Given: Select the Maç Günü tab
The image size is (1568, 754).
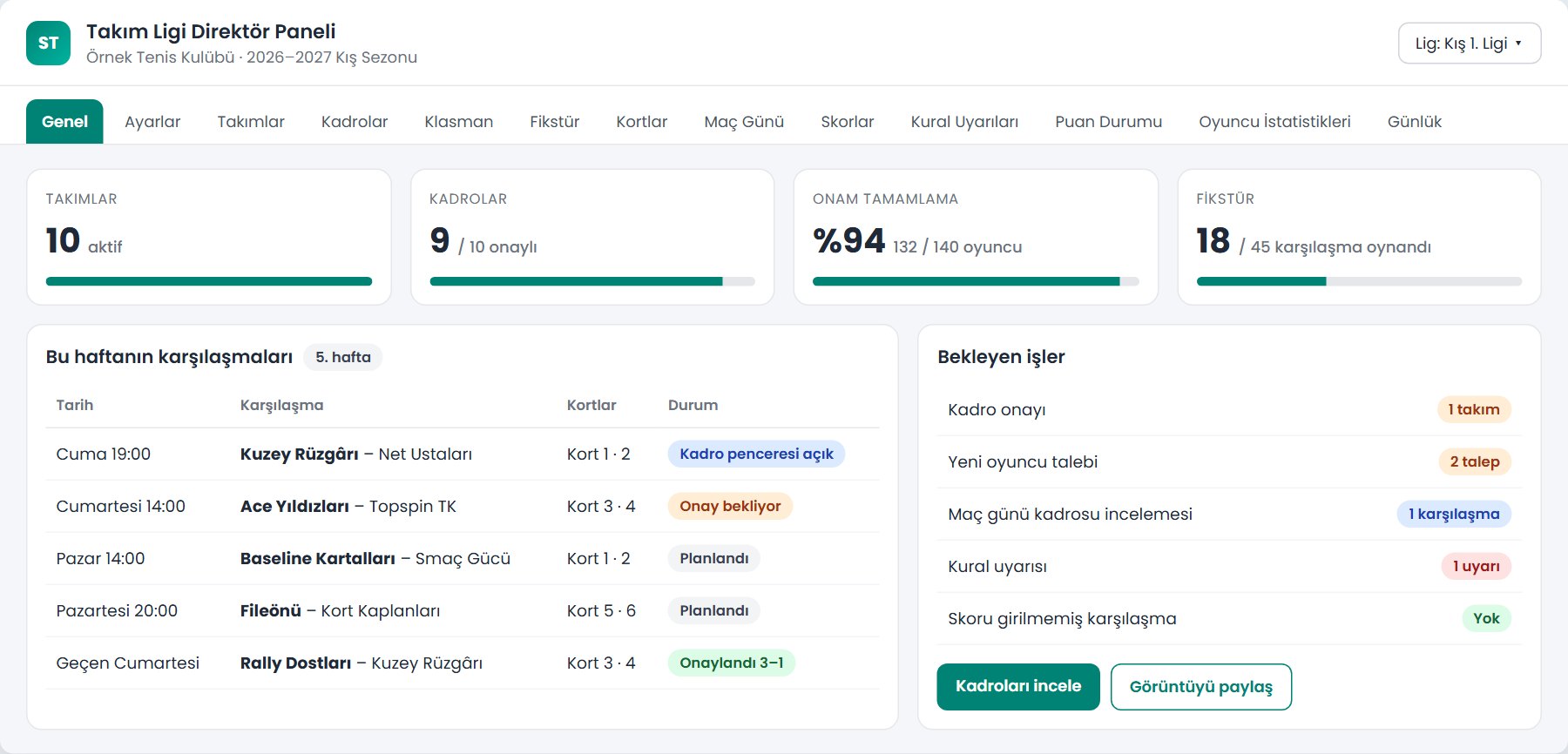Looking at the screenshot, I should point(744,122).
